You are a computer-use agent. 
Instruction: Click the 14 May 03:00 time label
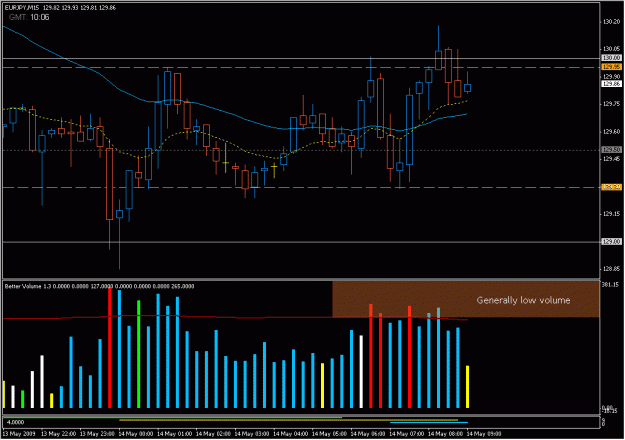[252, 434]
